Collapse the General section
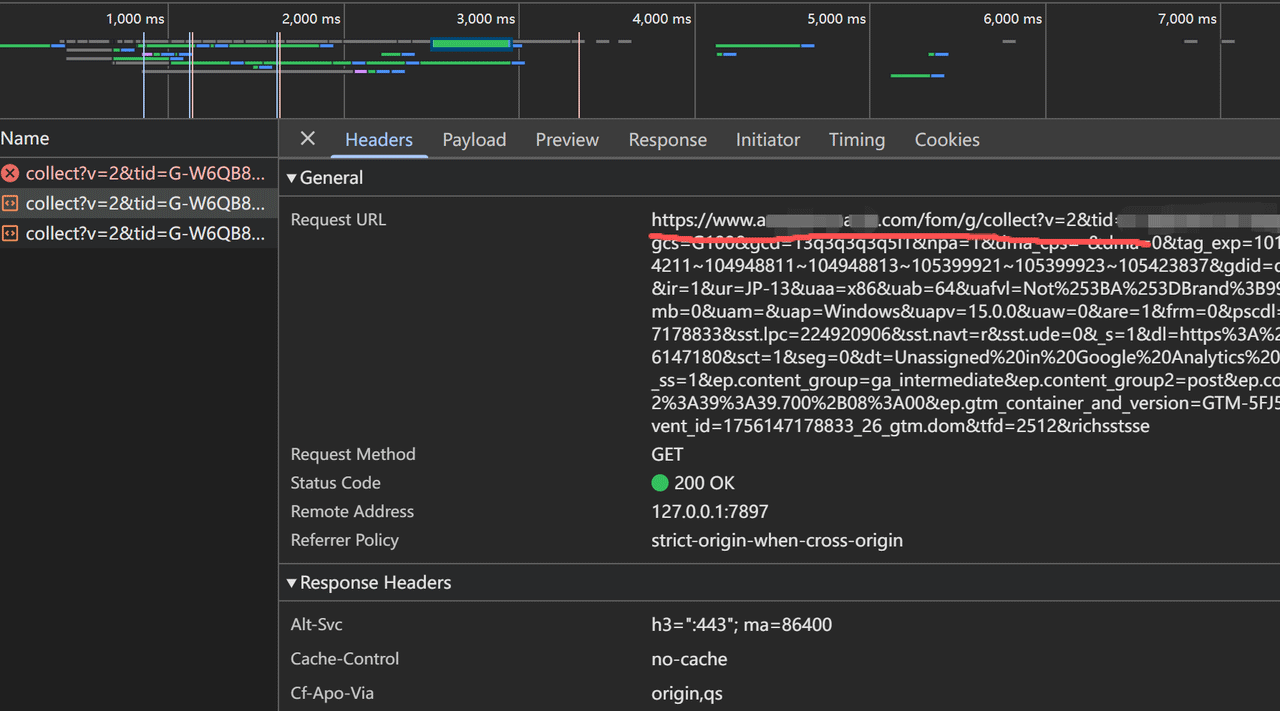The image size is (1280, 711). click(292, 178)
